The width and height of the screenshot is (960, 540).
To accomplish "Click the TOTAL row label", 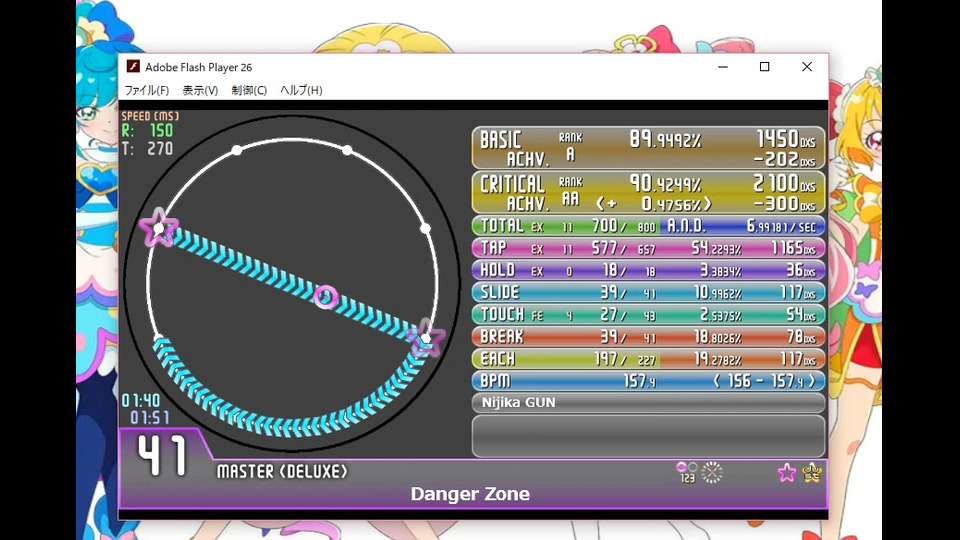I will pos(502,226).
